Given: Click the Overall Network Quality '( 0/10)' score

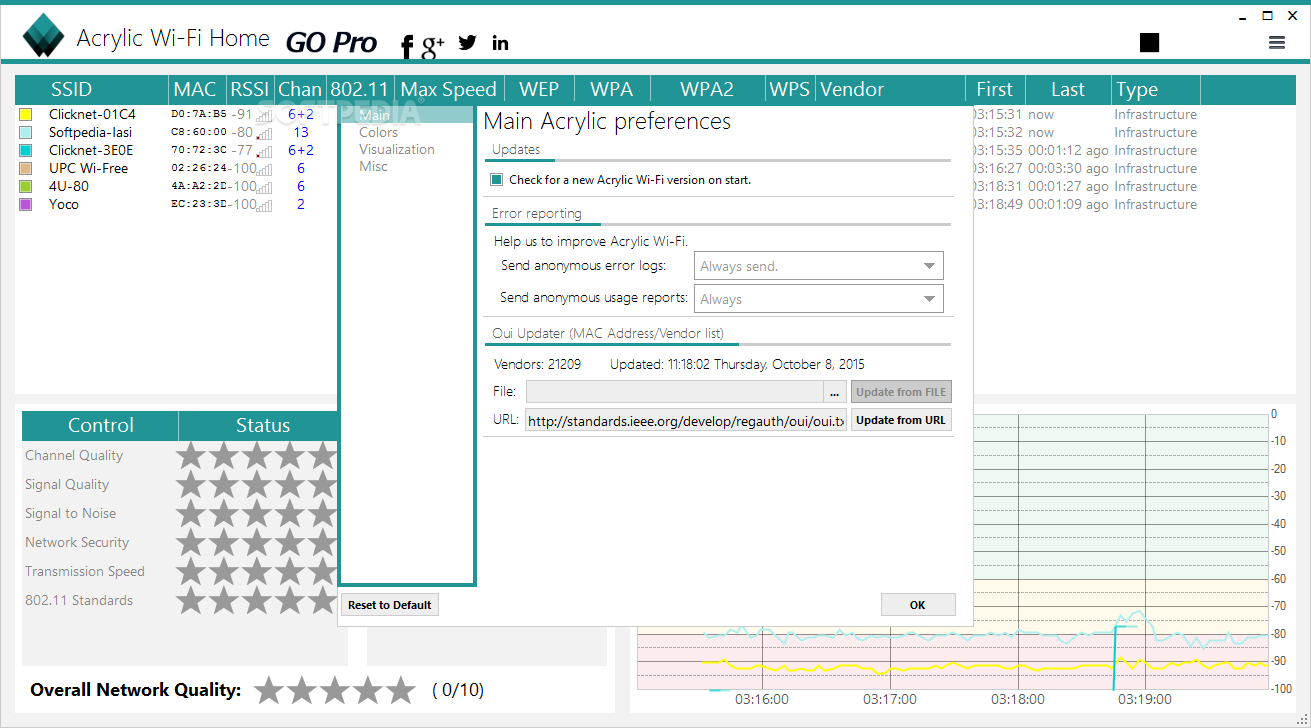Looking at the screenshot, I should point(458,690).
